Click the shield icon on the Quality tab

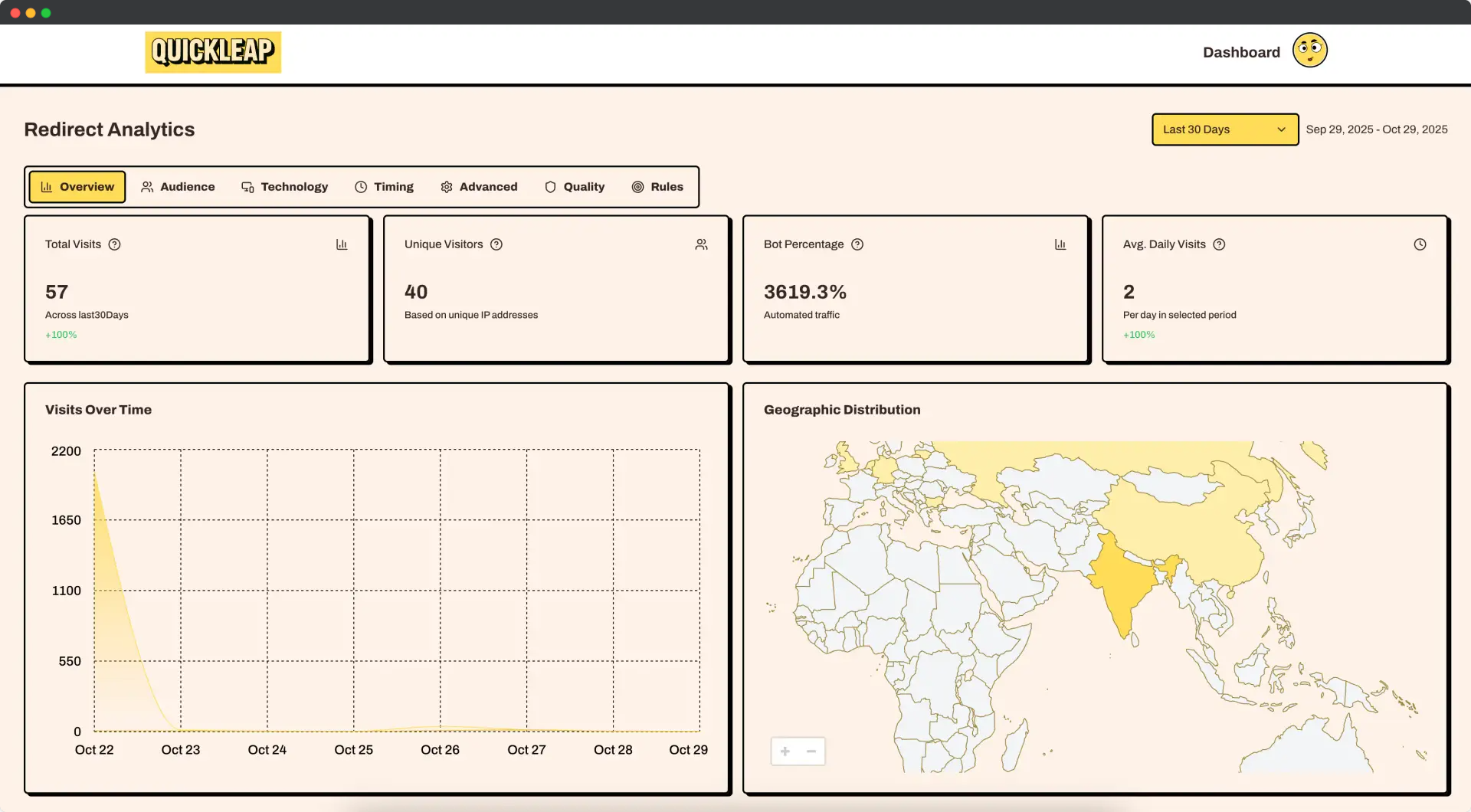click(x=551, y=186)
